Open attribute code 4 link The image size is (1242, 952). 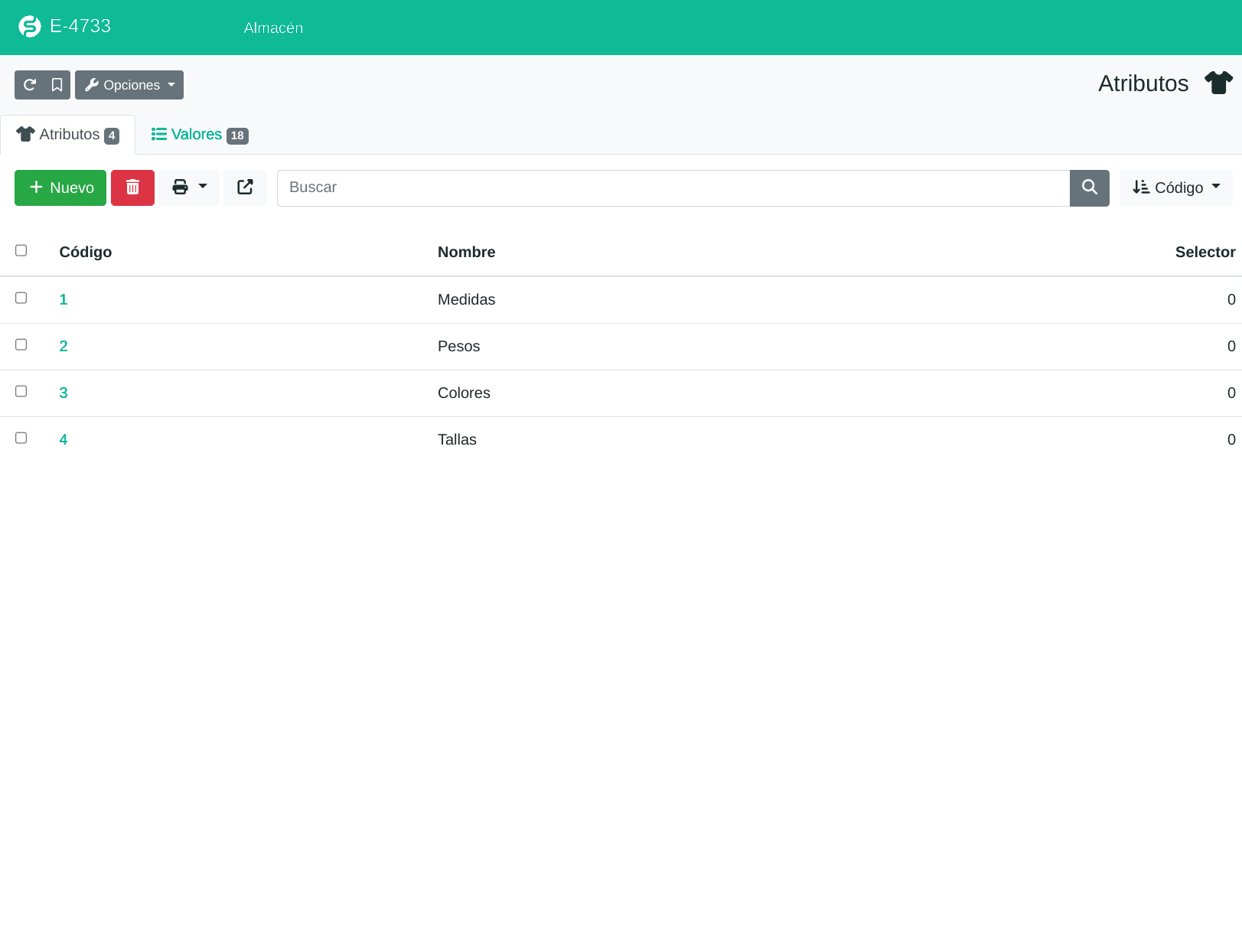(64, 439)
